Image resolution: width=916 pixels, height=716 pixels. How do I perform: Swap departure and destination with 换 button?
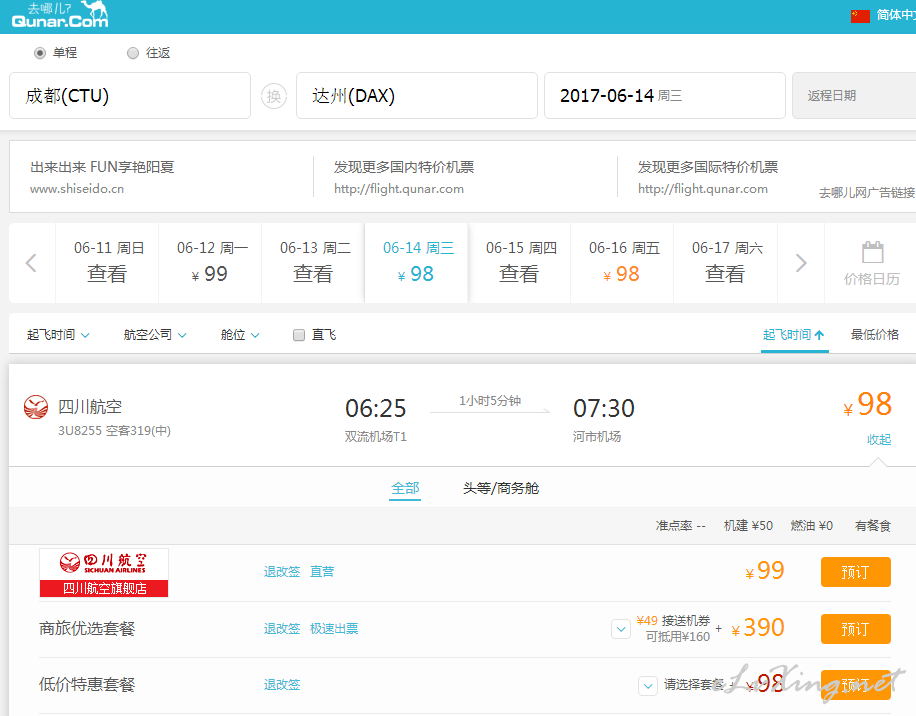click(x=273, y=96)
